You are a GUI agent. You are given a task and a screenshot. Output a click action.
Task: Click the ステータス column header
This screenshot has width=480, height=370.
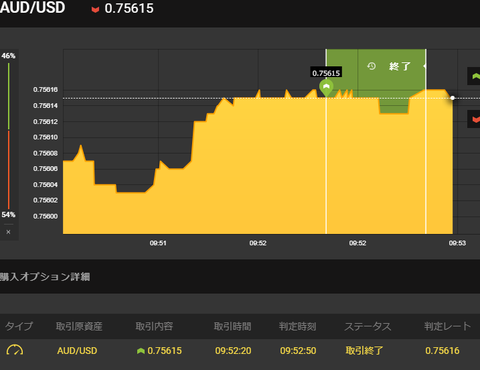pos(368,326)
